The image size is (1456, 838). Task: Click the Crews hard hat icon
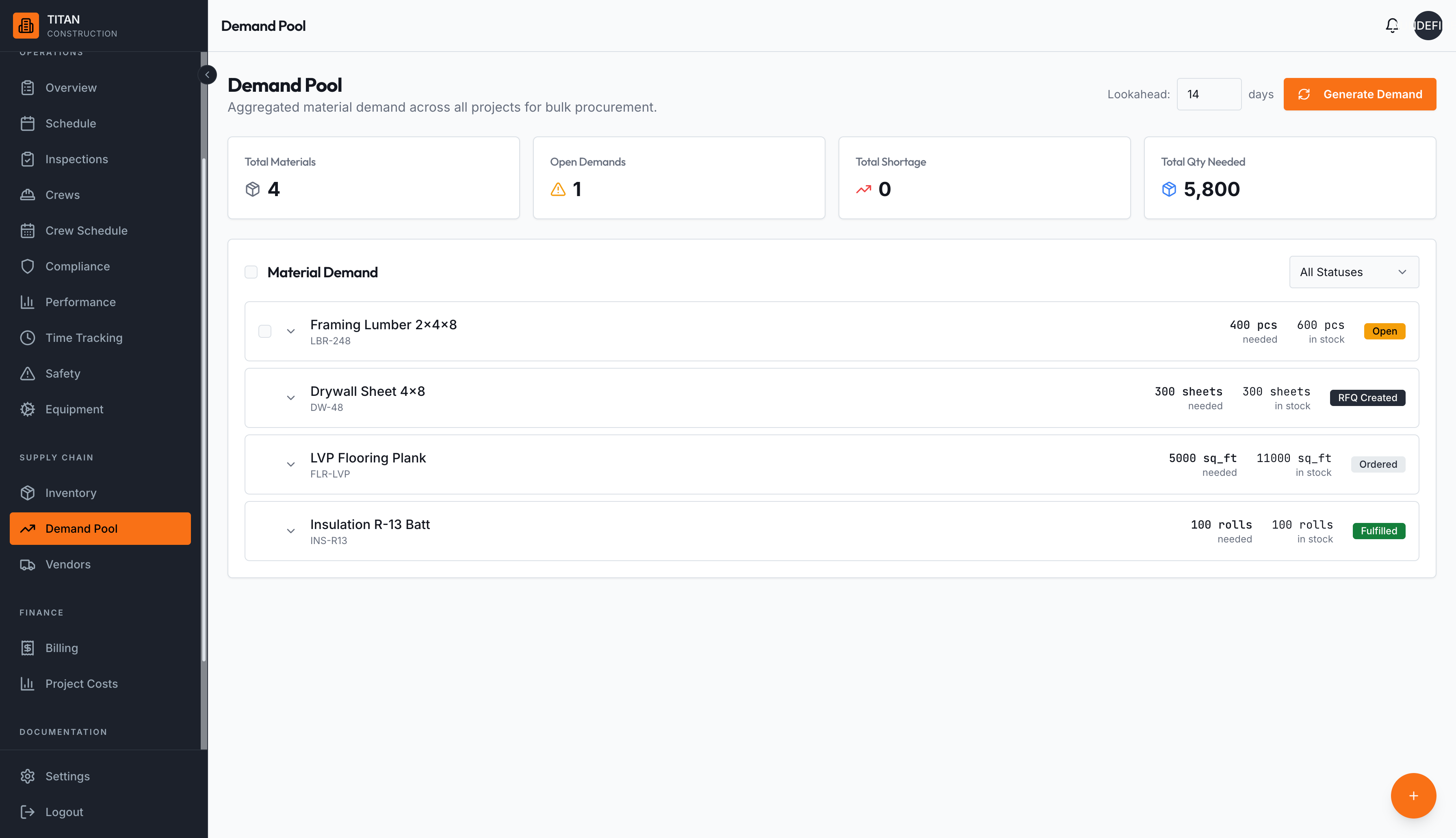[28, 195]
